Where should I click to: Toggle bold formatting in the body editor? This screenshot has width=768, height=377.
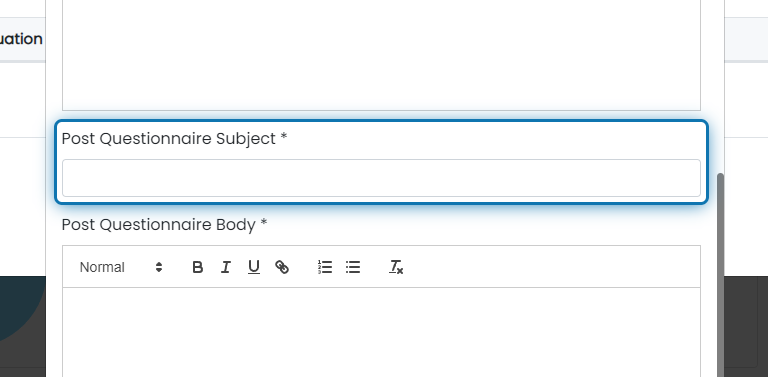[x=197, y=267]
